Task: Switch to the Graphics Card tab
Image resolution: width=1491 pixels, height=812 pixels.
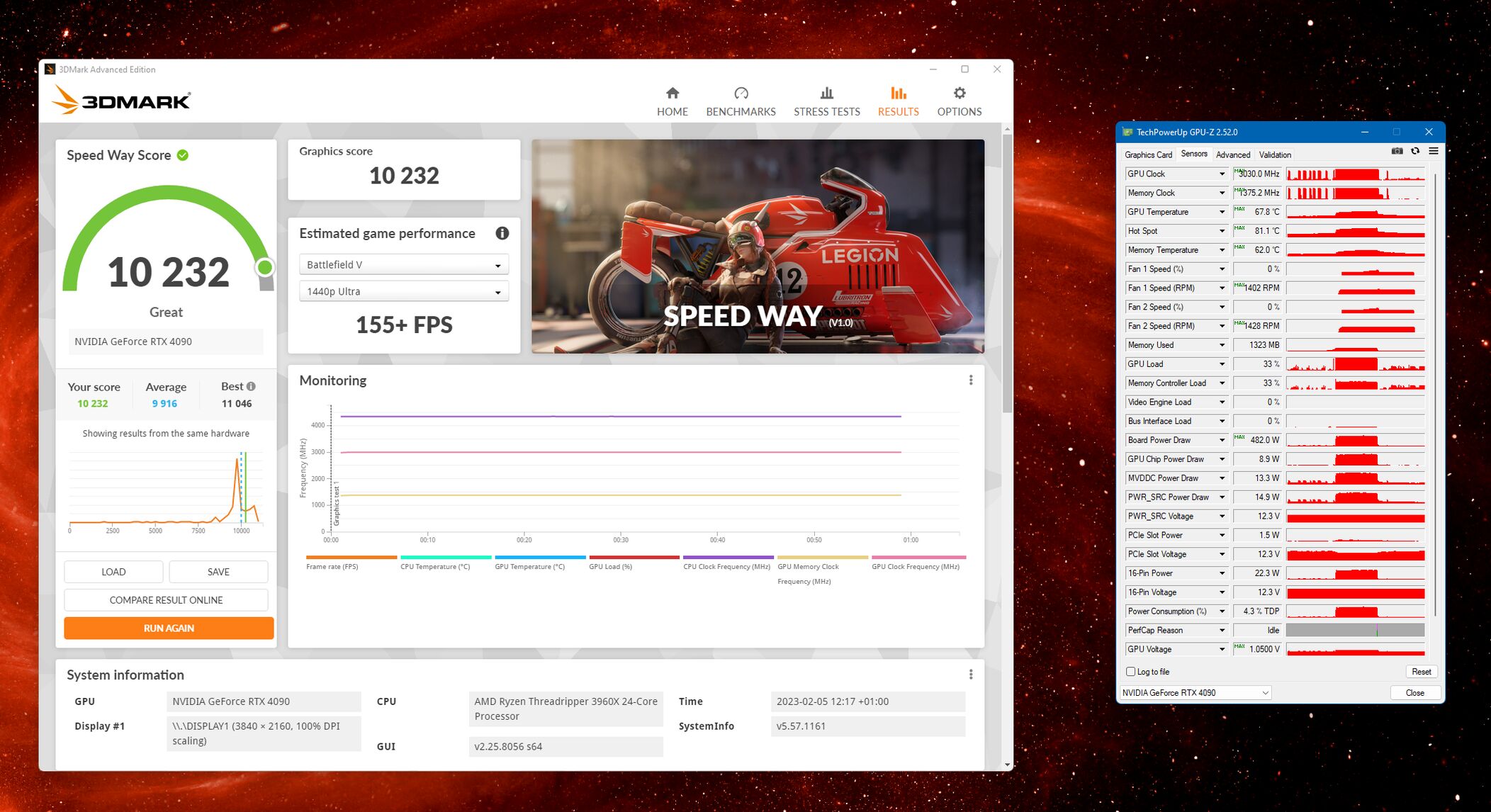Action: [x=1147, y=154]
